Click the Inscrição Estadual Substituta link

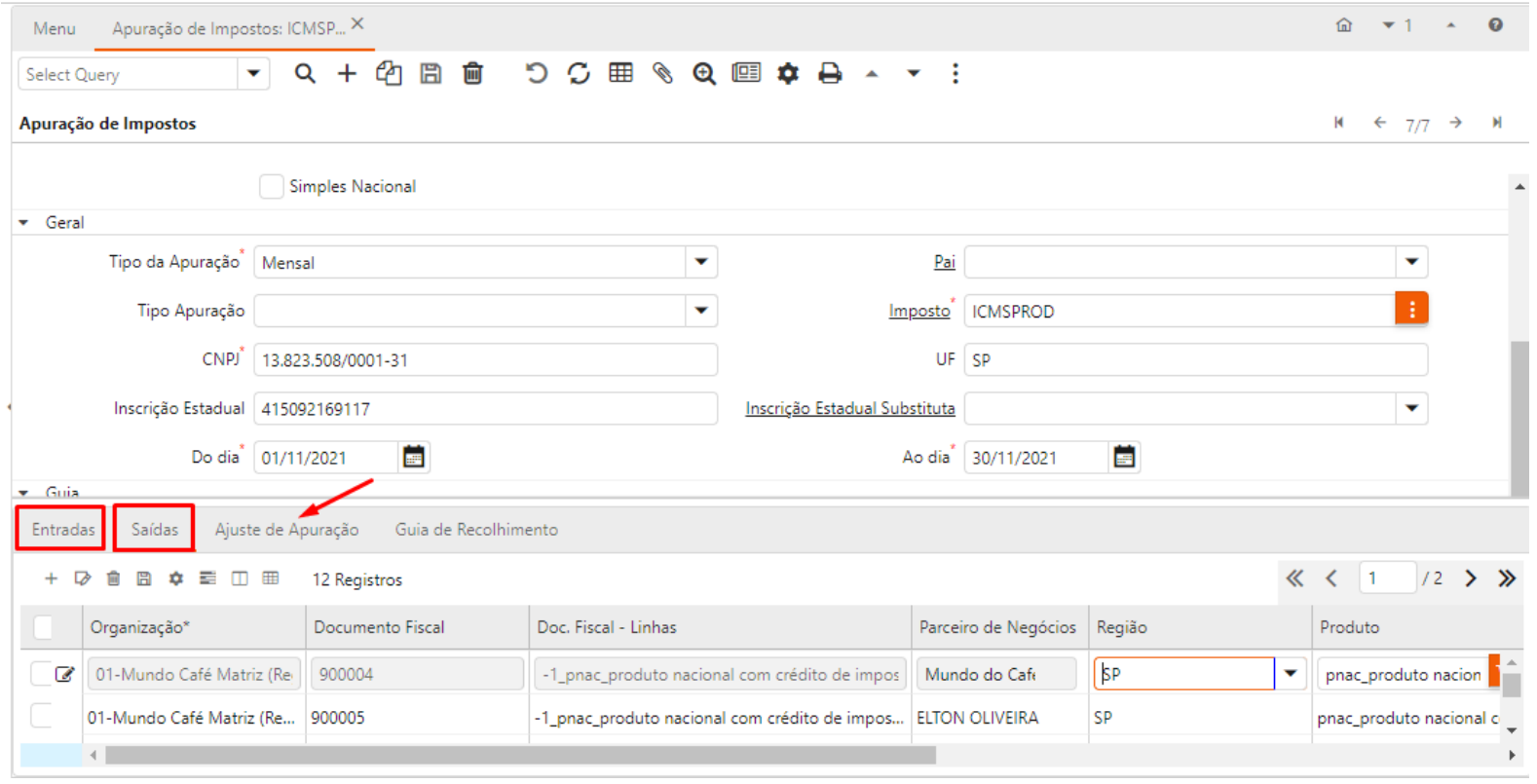(x=849, y=408)
